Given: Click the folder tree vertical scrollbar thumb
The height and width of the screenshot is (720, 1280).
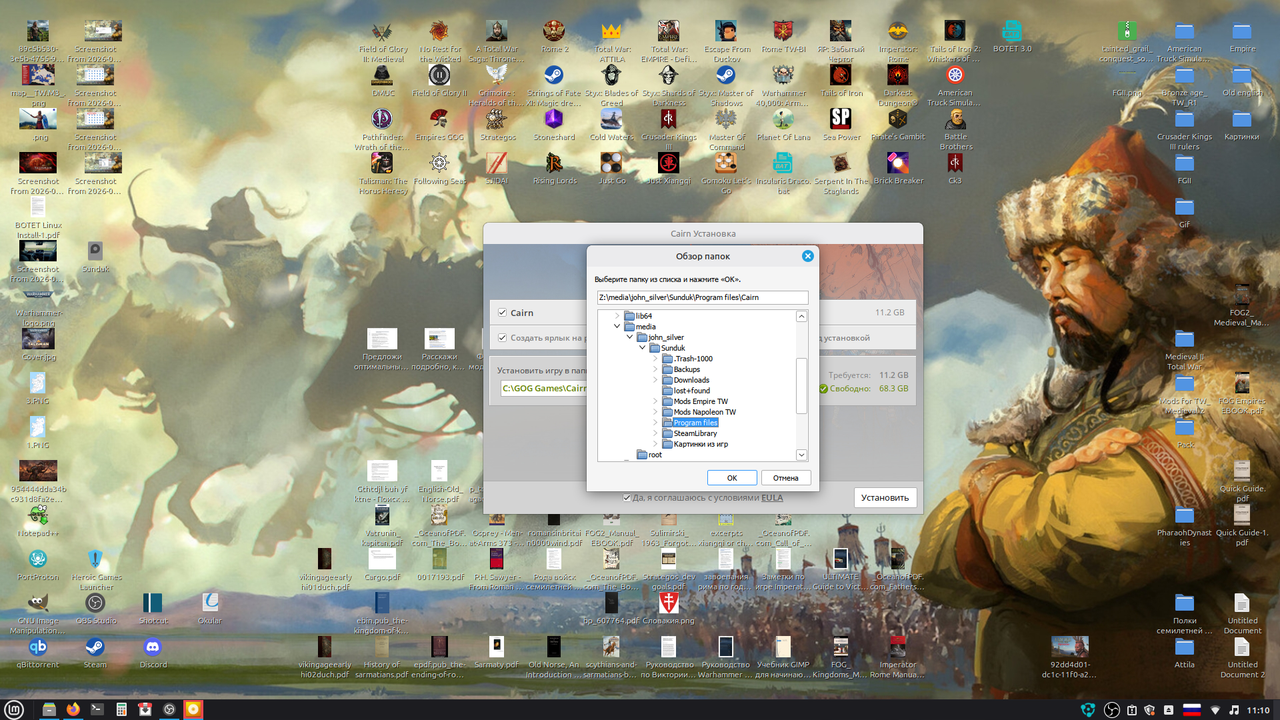Looking at the screenshot, I should pyautogui.click(x=802, y=386).
